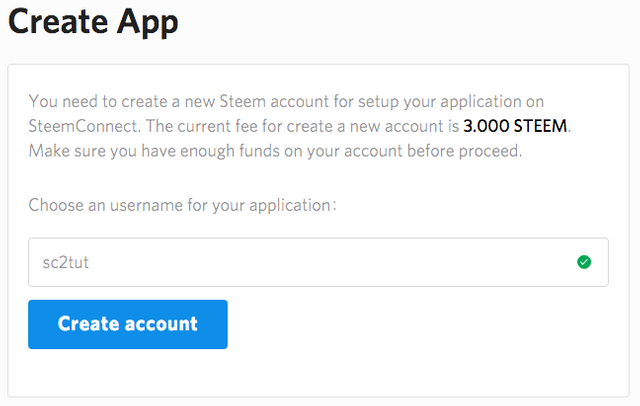Click the sentence starting Make sure you have

(276, 151)
